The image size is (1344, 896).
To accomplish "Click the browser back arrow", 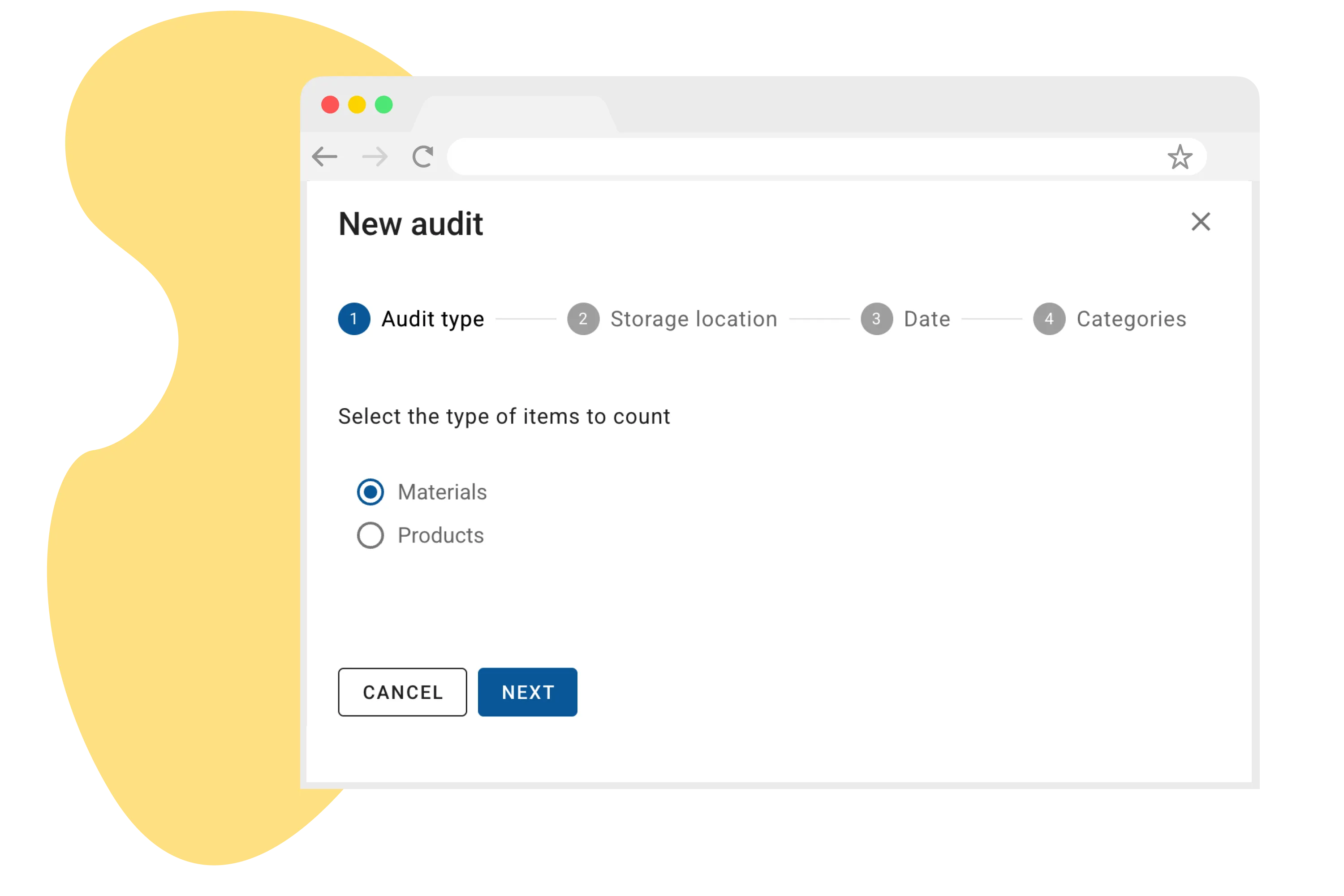I will click(x=324, y=156).
